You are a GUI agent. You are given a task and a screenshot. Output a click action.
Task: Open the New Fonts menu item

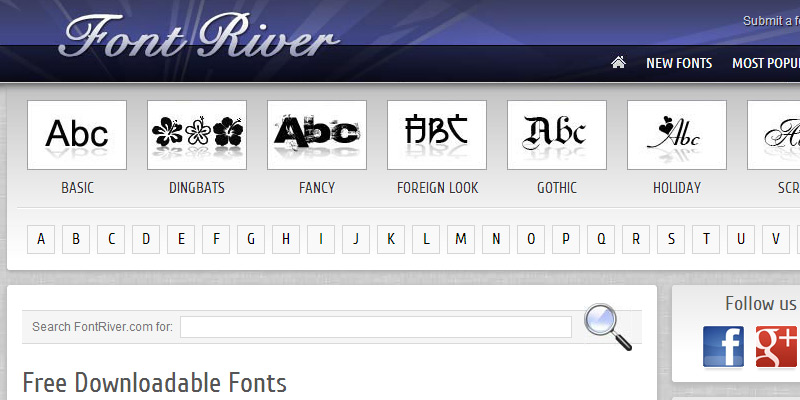[679, 63]
